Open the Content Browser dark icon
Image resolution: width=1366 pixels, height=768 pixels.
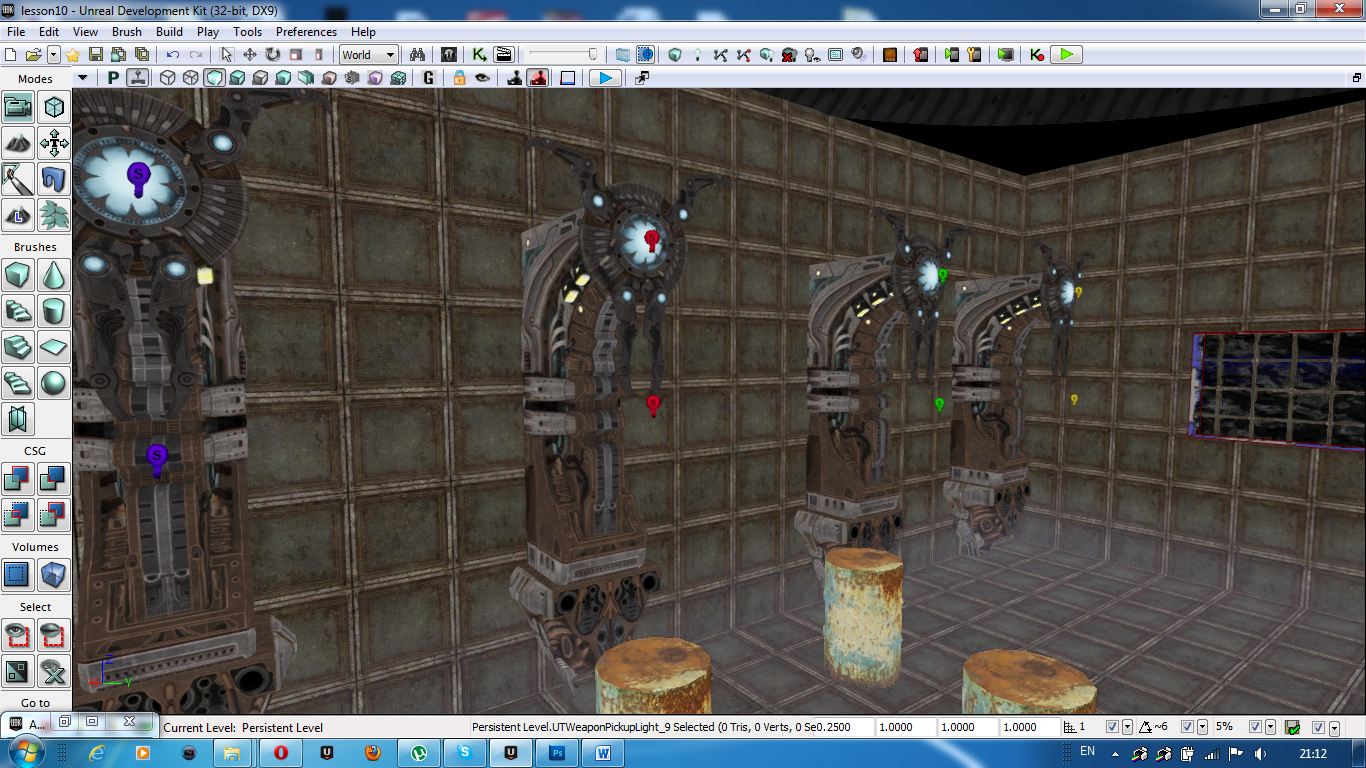[449, 55]
